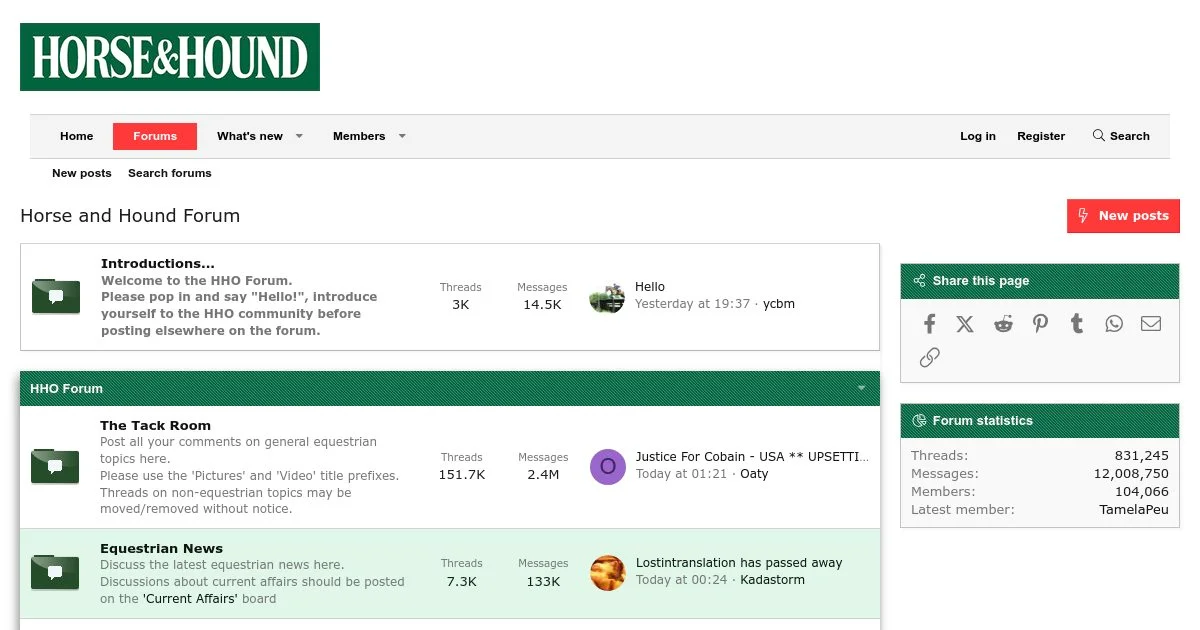Open the Log in link
This screenshot has height=630, width=1200.
point(977,136)
